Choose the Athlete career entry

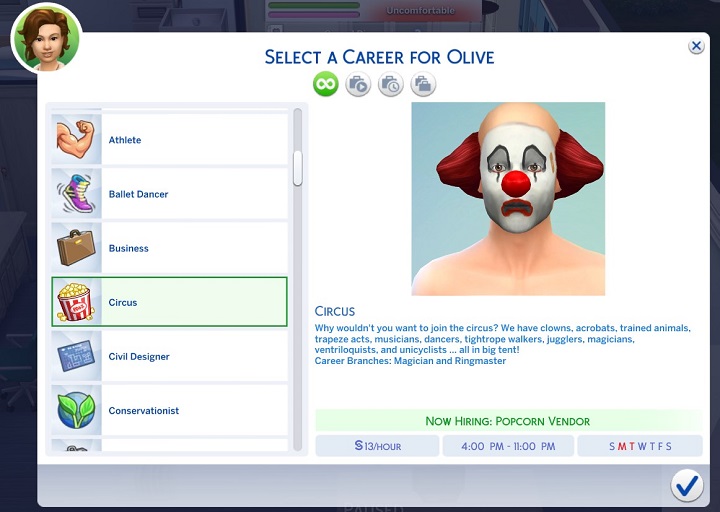(x=190, y=140)
